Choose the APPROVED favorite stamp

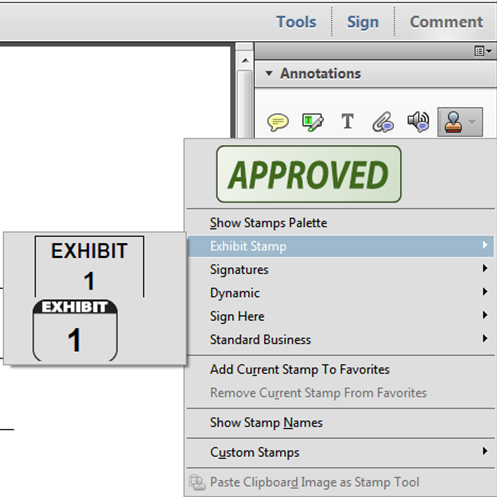(x=309, y=174)
